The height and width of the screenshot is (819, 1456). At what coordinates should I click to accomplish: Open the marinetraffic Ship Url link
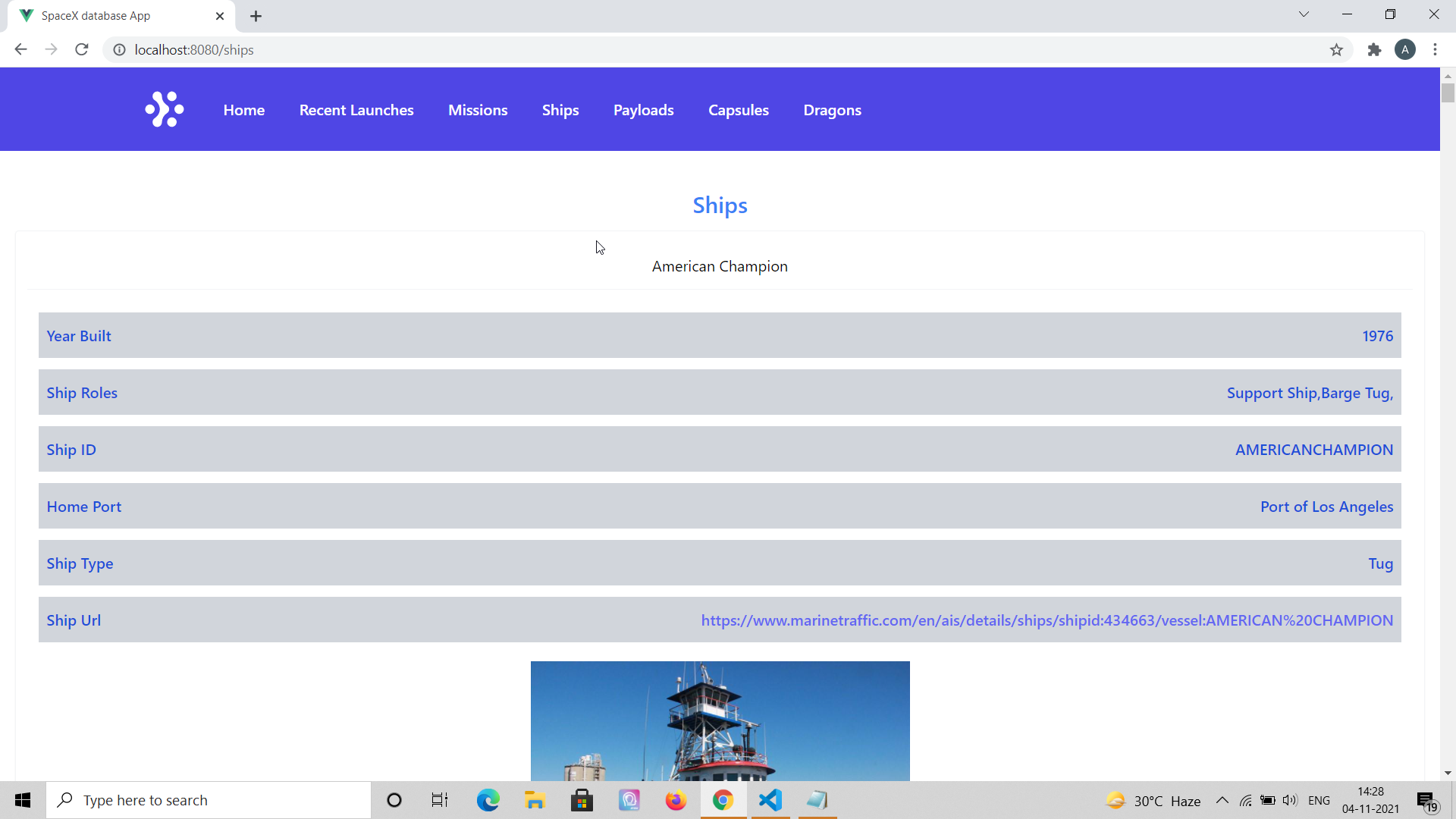[x=1046, y=620]
